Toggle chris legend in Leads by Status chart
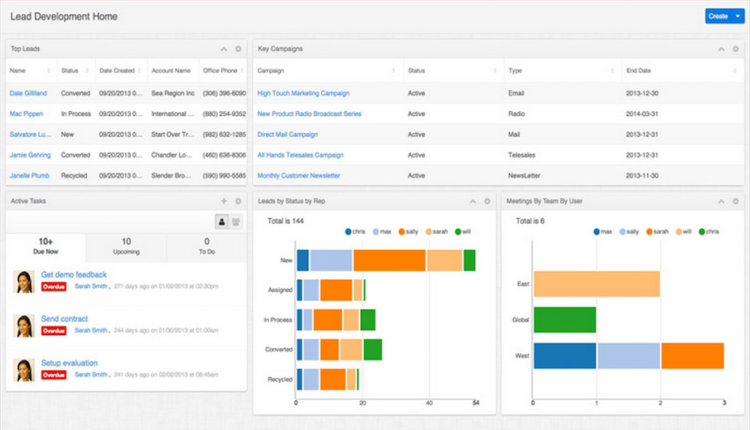Viewport: 750px width, 430px height. (353, 231)
